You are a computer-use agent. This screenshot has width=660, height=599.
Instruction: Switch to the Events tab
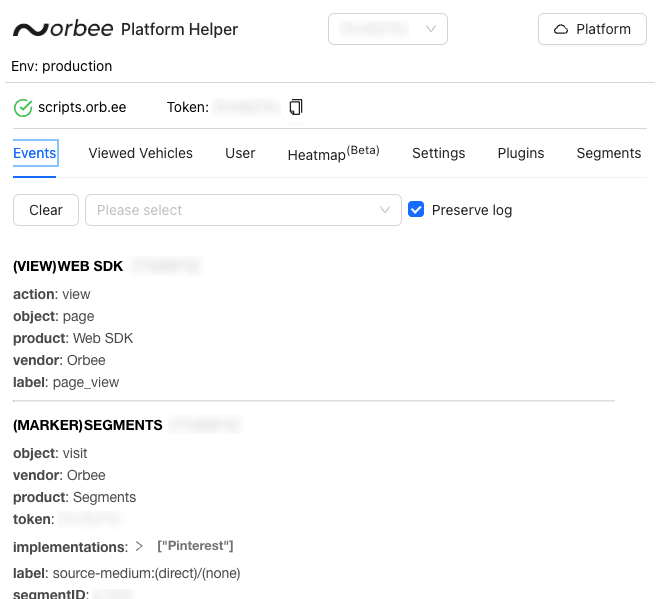click(x=35, y=153)
